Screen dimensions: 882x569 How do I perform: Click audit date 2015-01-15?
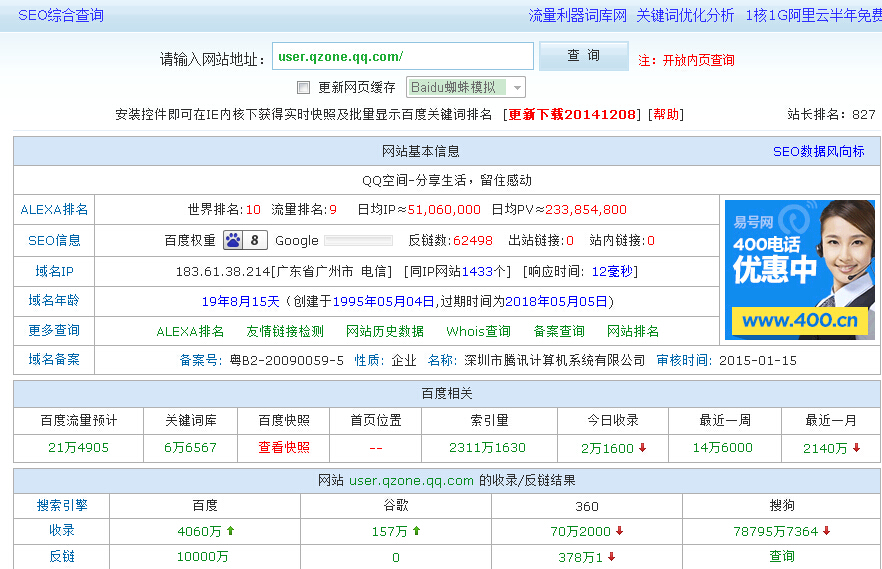pyautogui.click(x=758, y=360)
